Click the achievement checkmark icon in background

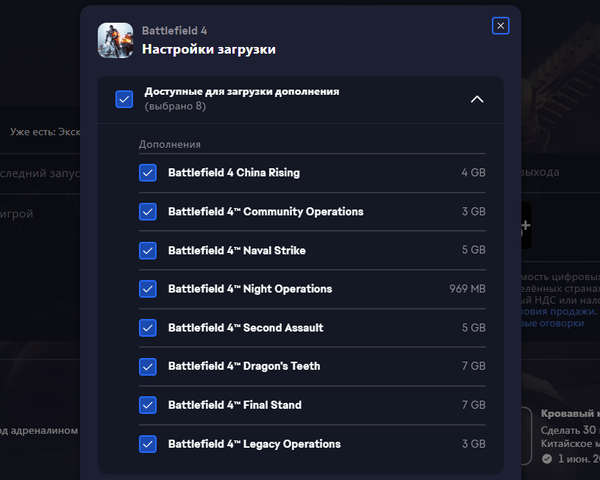pos(547,459)
